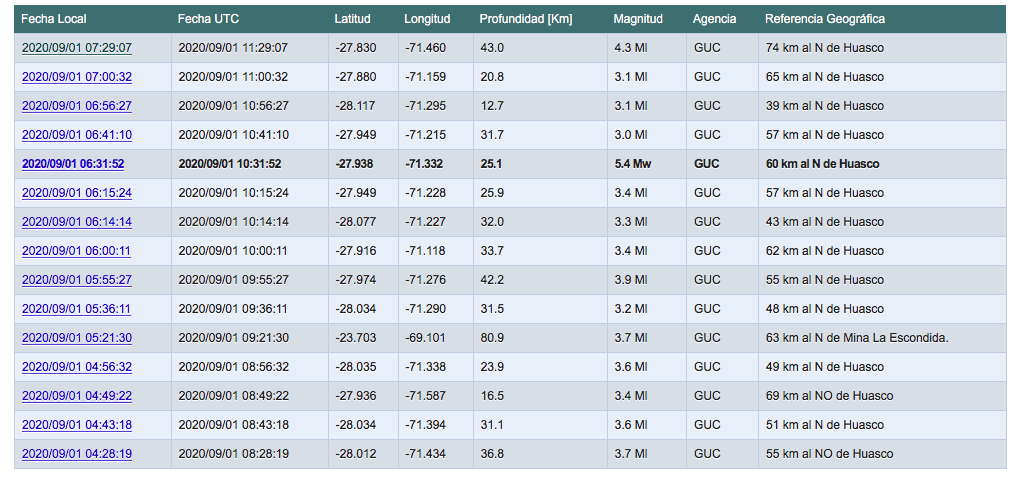
Task: Open the 2020/09/01 05:36:11 event link
Action: click(77, 309)
